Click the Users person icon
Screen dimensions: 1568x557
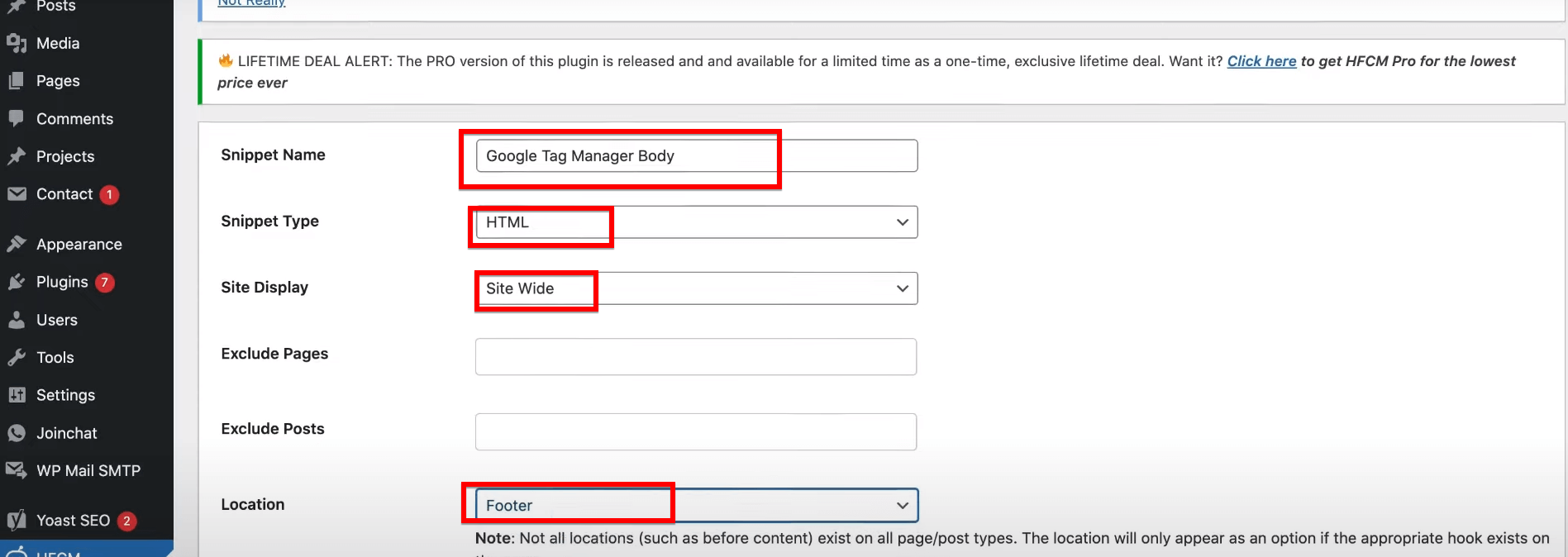coord(17,320)
